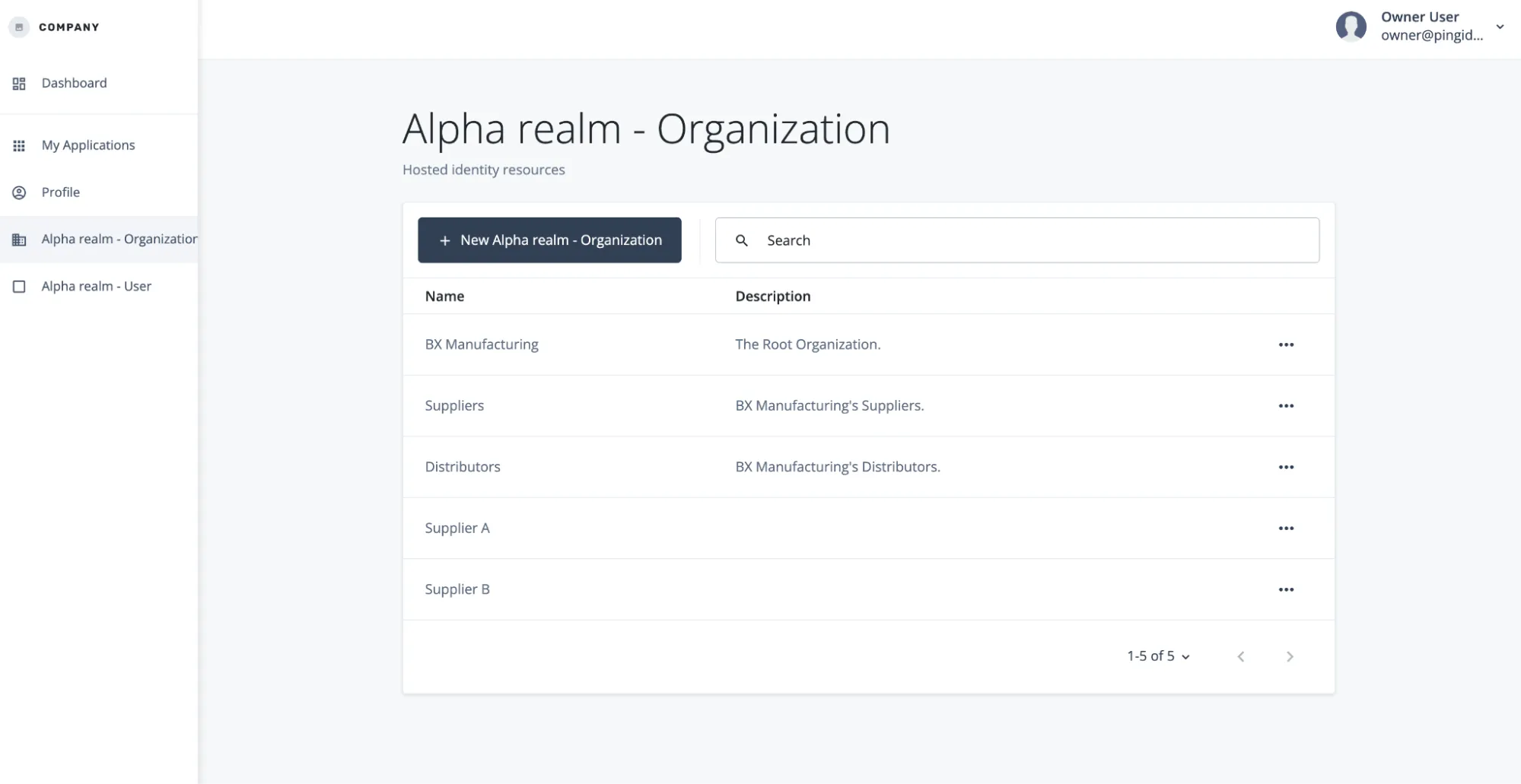Image resolution: width=1521 pixels, height=784 pixels.
Task: Open actions menu for BX Manufacturing
Action: 1286,344
